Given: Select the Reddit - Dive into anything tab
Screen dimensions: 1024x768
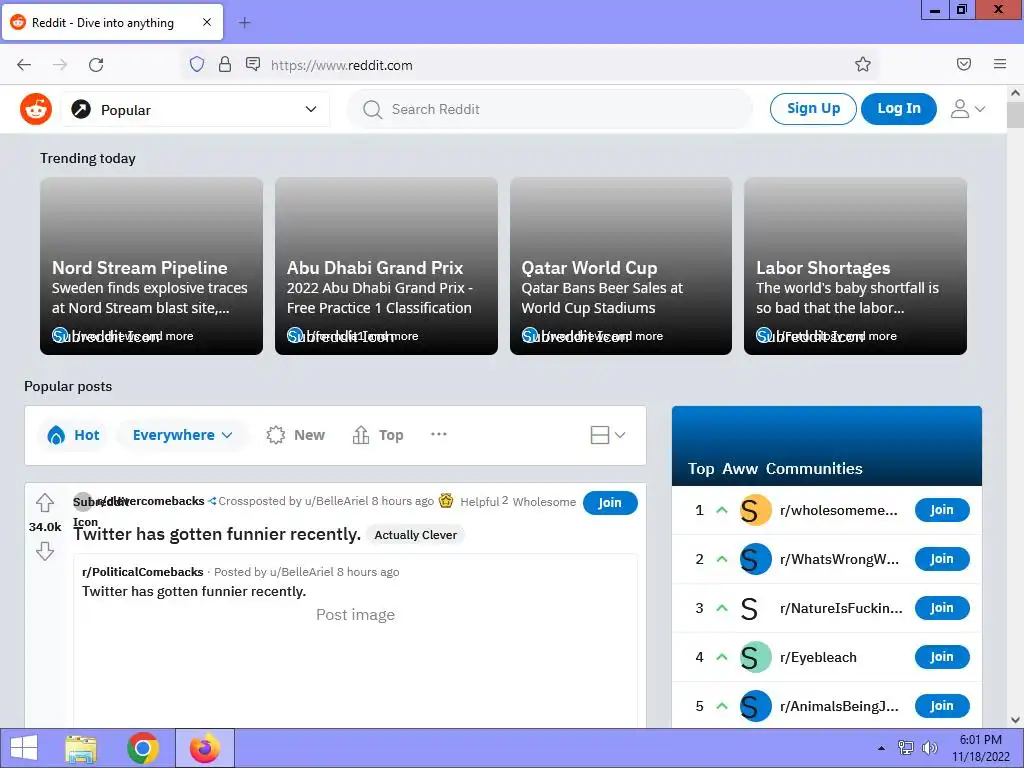Looking at the screenshot, I should pyautogui.click(x=113, y=22).
